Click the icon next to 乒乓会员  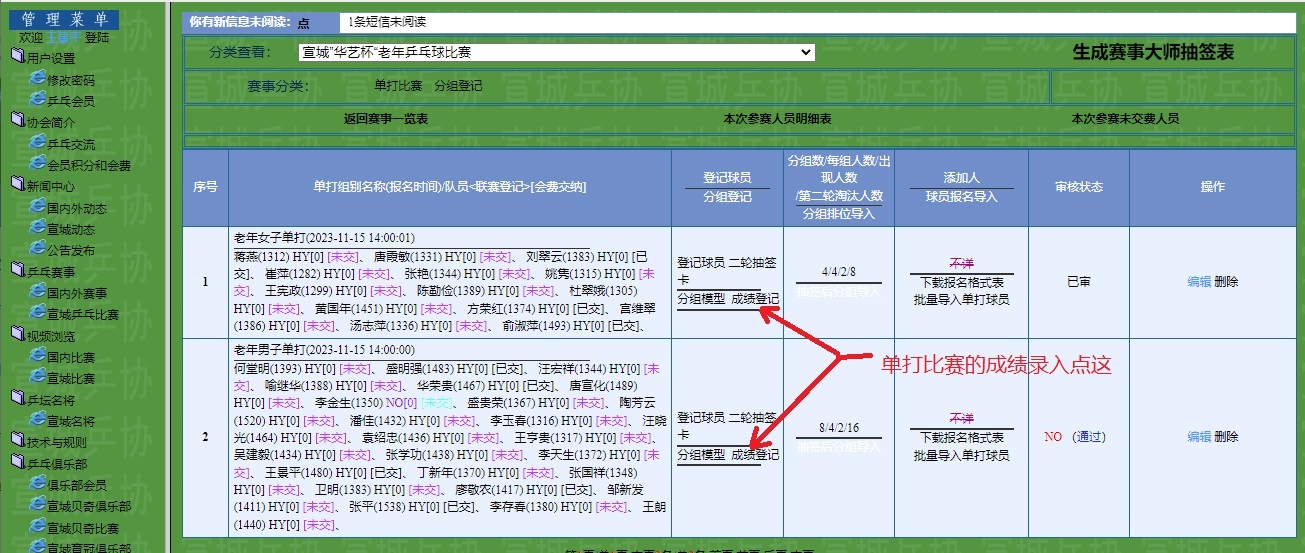tap(37, 100)
